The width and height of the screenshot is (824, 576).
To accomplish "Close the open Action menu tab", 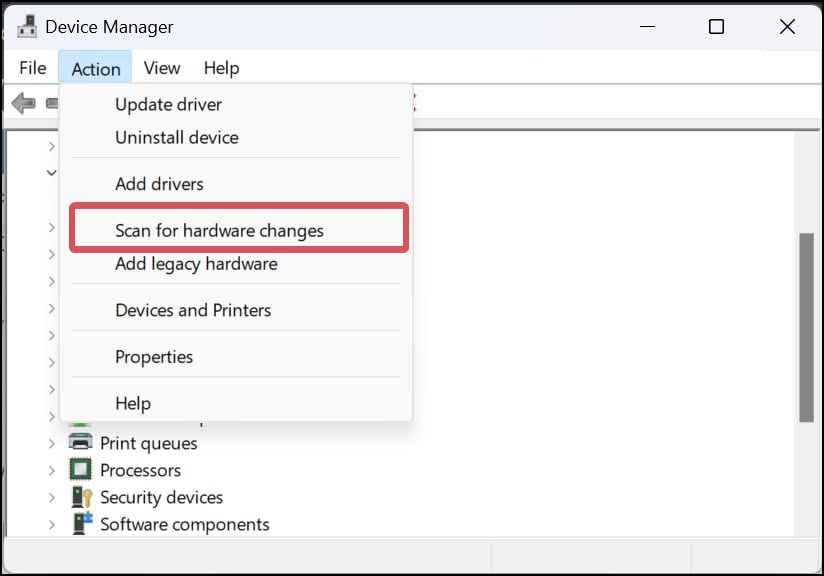I will (95, 68).
